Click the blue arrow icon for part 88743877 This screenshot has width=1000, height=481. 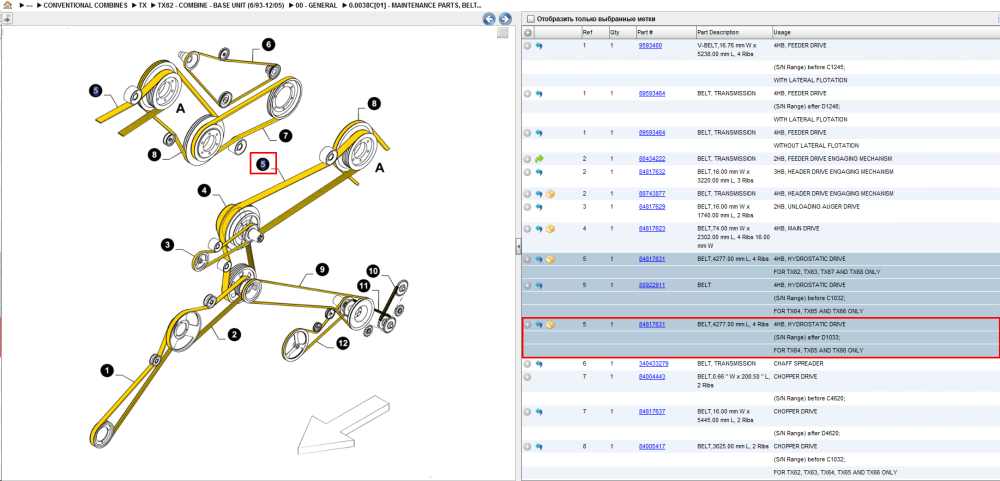click(539, 193)
